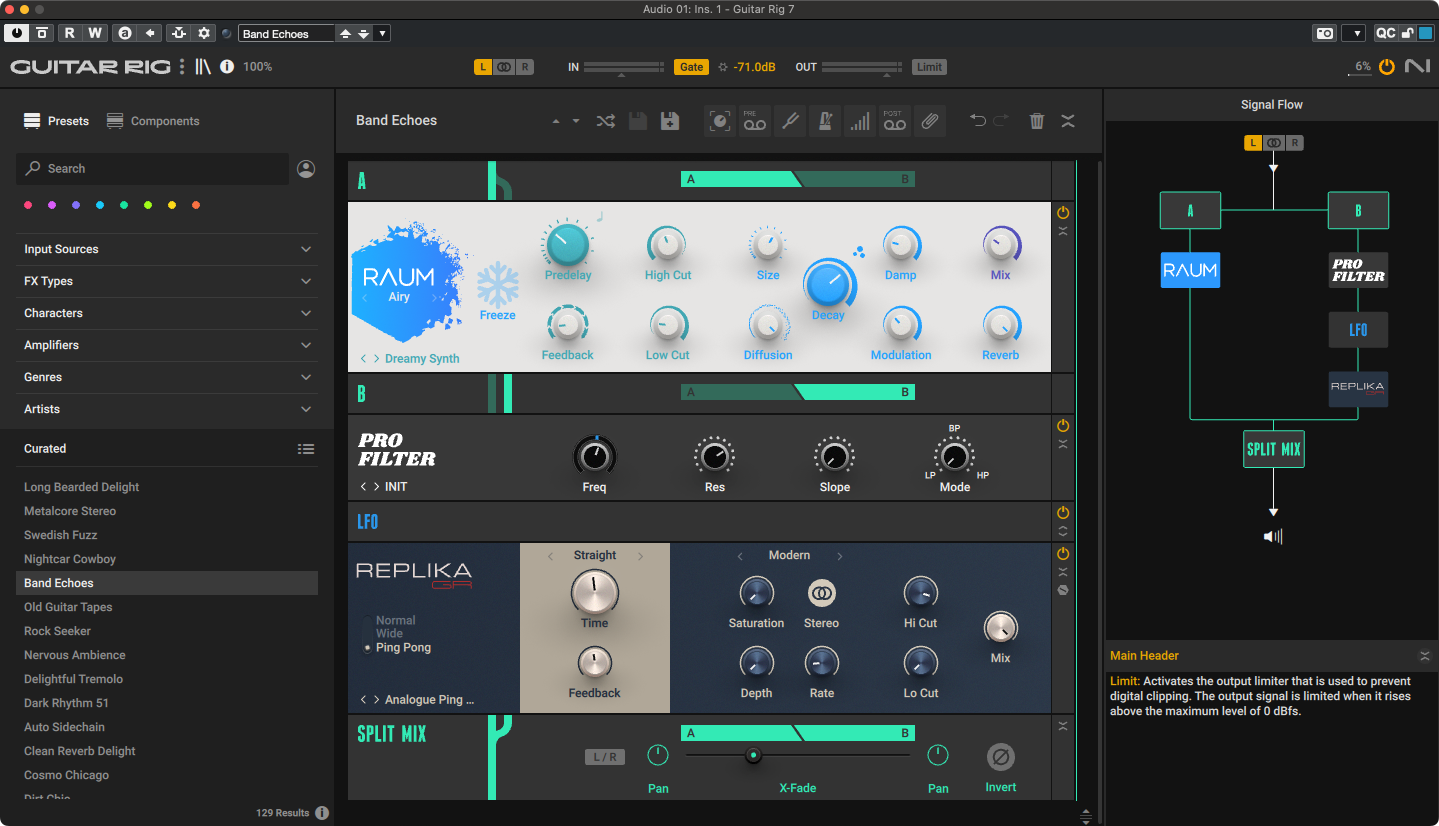
Task: Select the Nightcar Cowboy preset
Action: pos(70,559)
